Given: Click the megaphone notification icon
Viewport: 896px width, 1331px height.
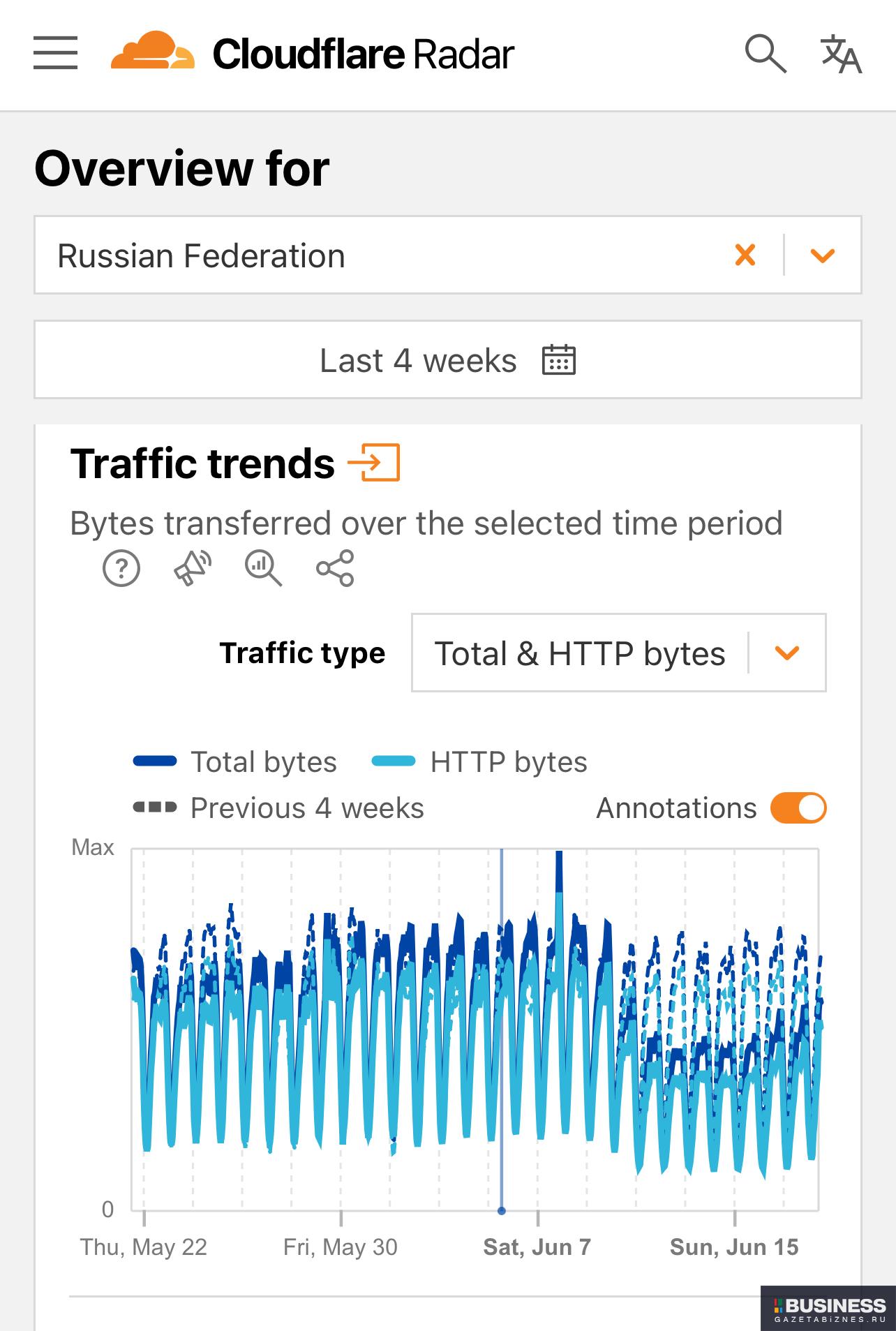Looking at the screenshot, I should point(193,568).
